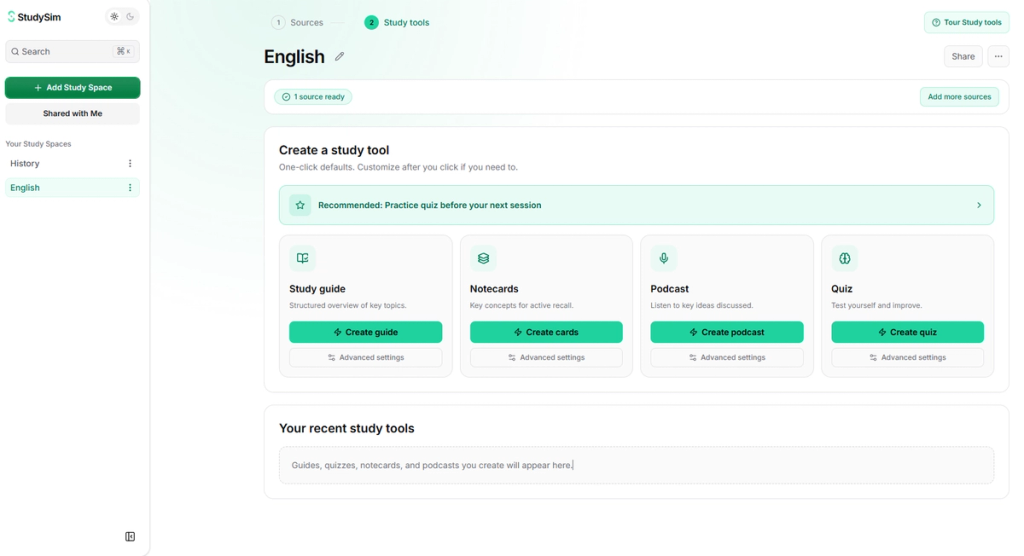Click Create guide

point(366,332)
